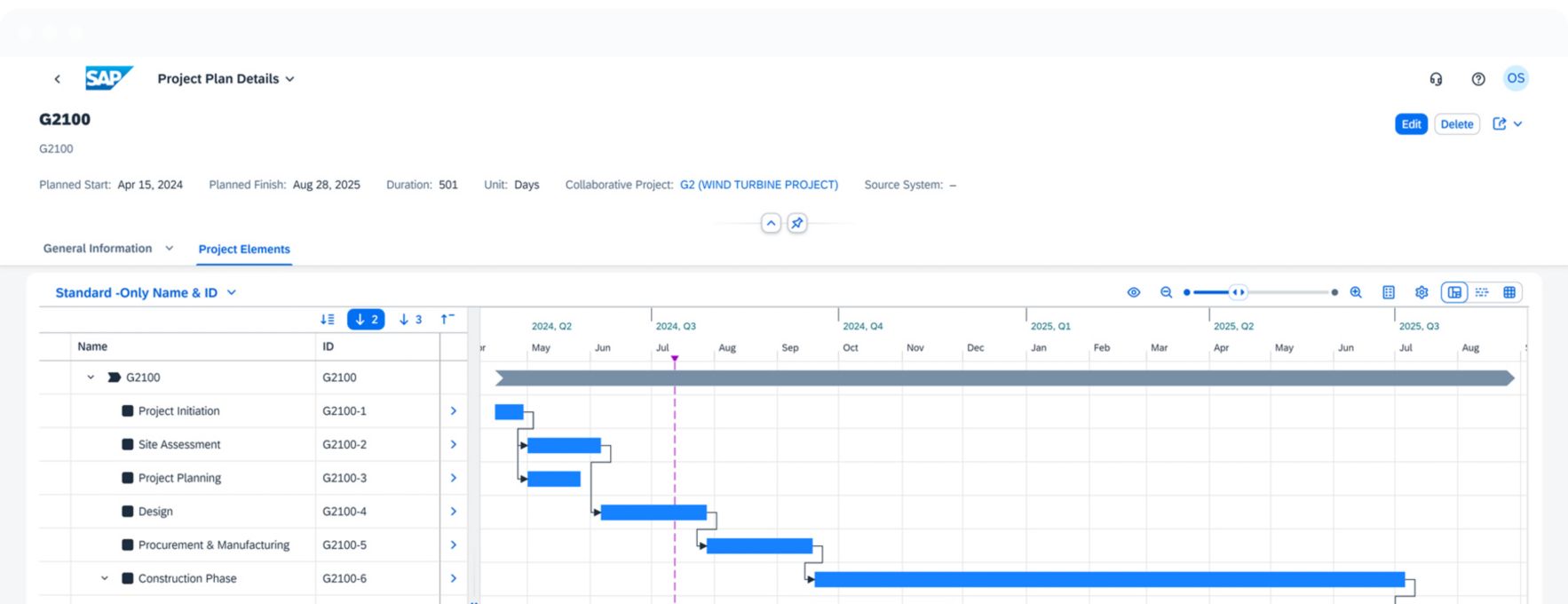The width and height of the screenshot is (1568, 604).
Task: Click the blue Edit button
Action: 1411,124
